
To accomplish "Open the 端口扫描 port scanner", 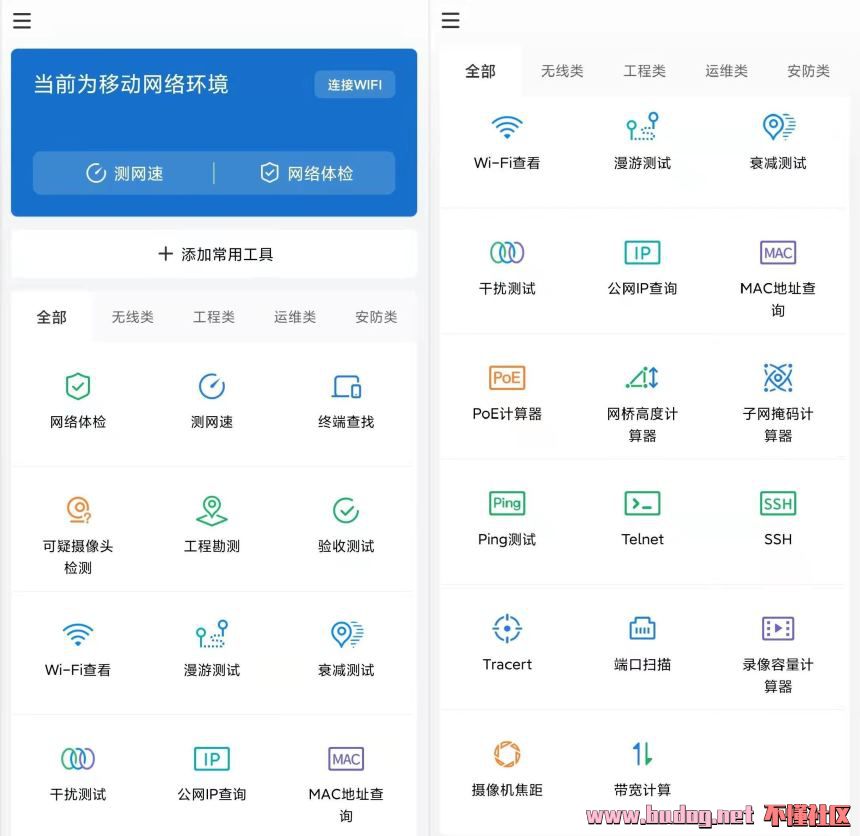I will (x=642, y=643).
